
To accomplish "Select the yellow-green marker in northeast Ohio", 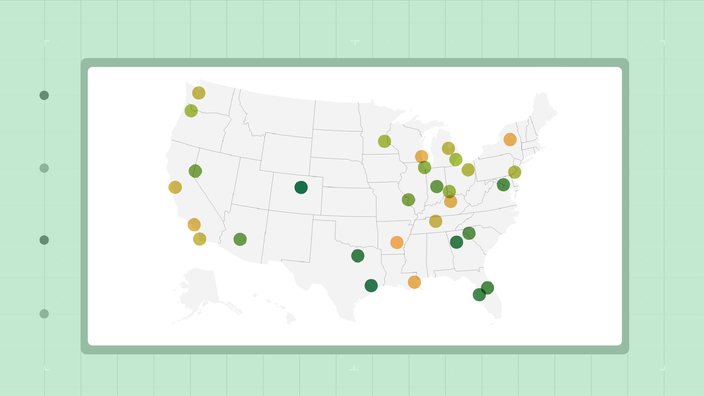I will (468, 170).
